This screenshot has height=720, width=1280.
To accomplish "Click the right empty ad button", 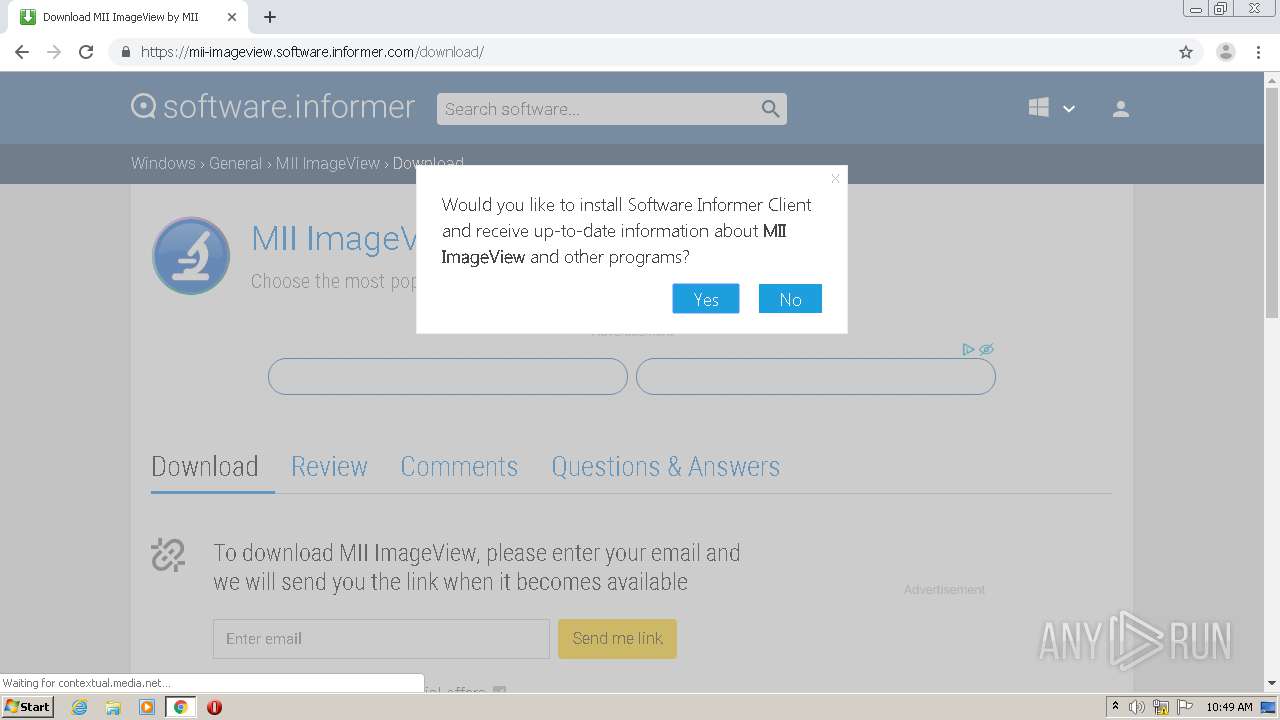I will point(816,377).
